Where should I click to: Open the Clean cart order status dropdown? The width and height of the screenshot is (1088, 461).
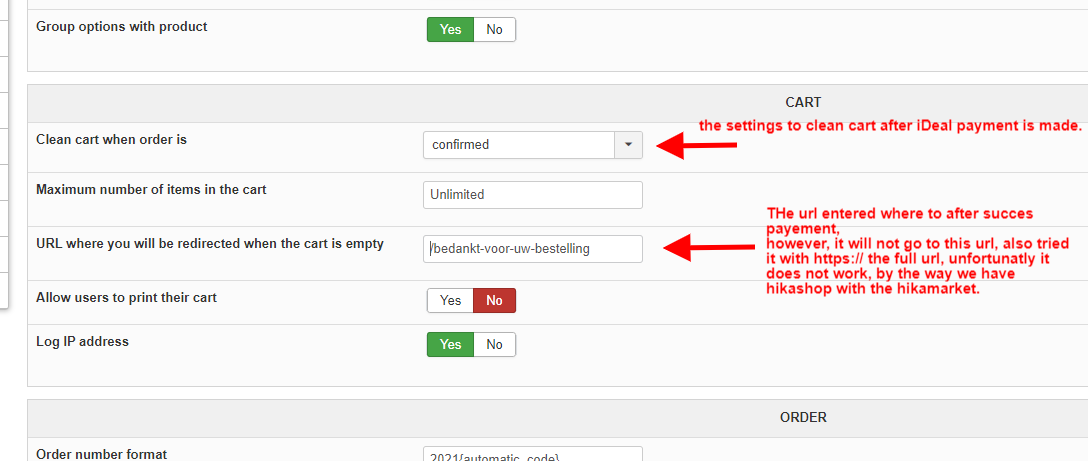click(x=518, y=145)
